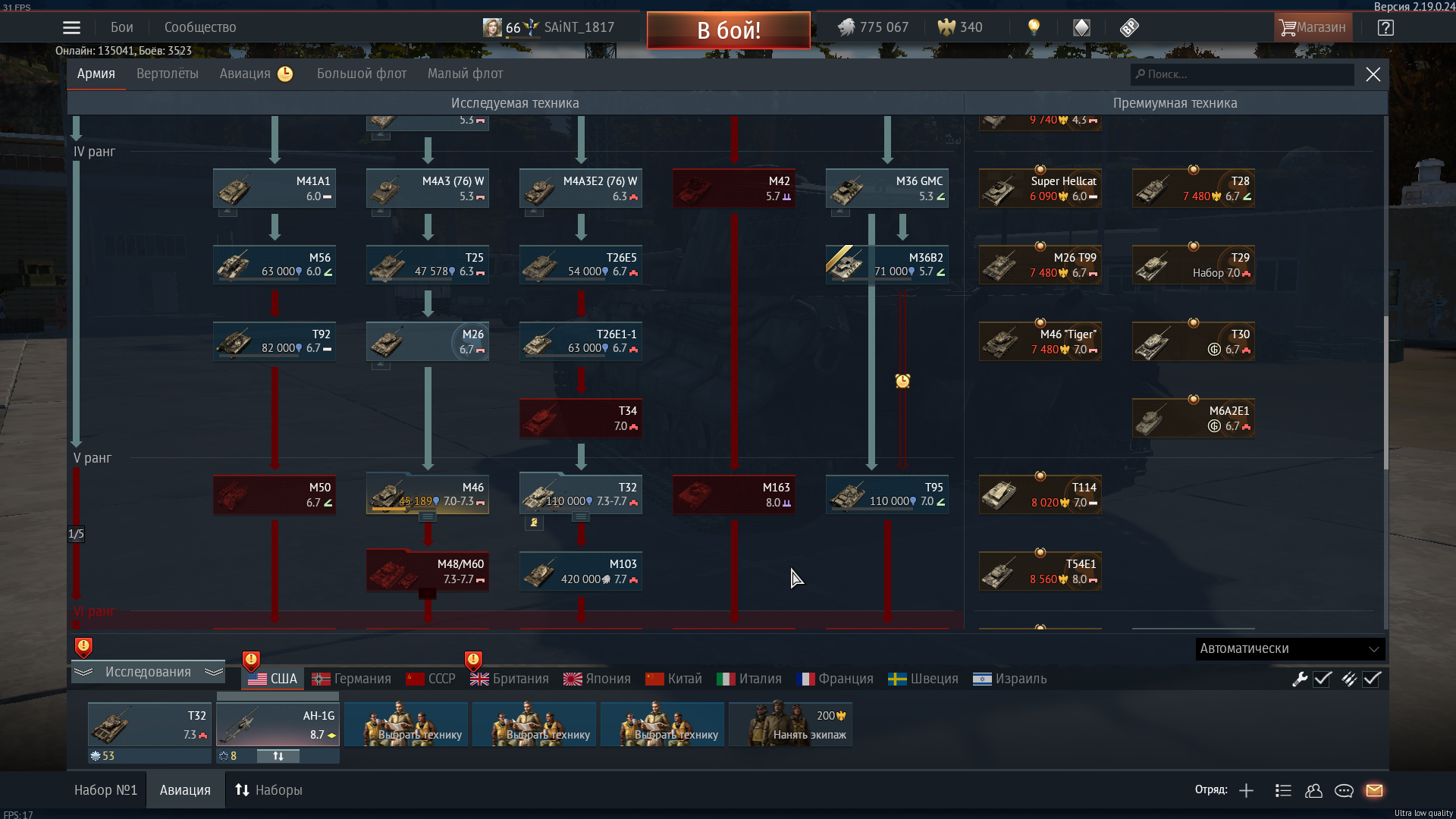Click the research tree vertical scrollbar
Image resolution: width=1456 pixels, height=819 pixels.
click(1385, 392)
